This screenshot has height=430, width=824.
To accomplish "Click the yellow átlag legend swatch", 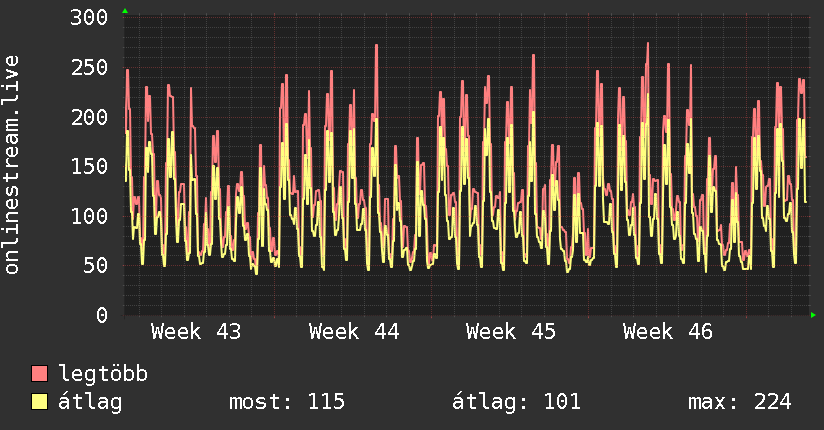I will point(39,401).
